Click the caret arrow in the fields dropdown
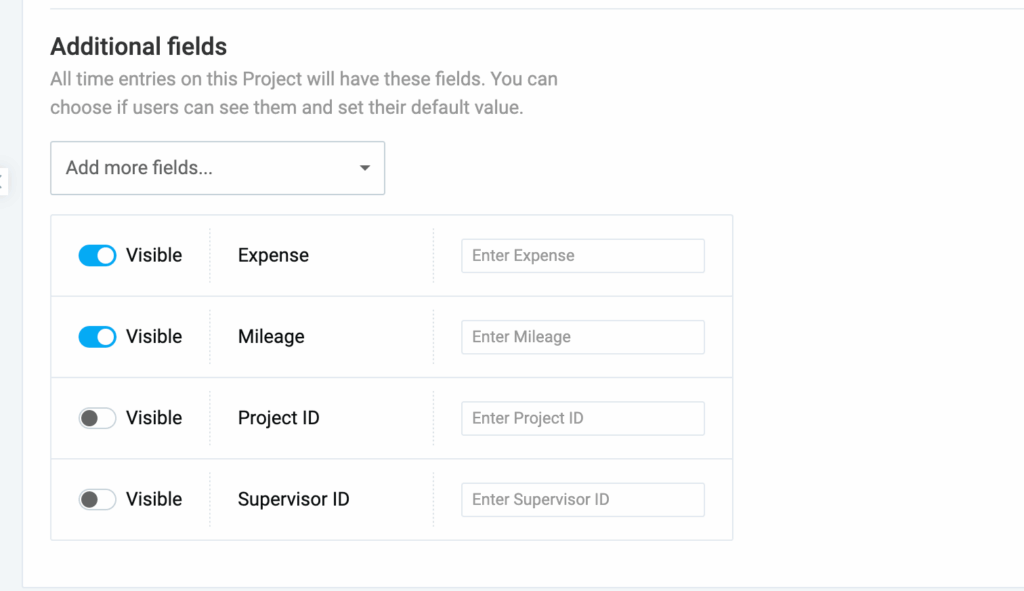 click(365, 168)
